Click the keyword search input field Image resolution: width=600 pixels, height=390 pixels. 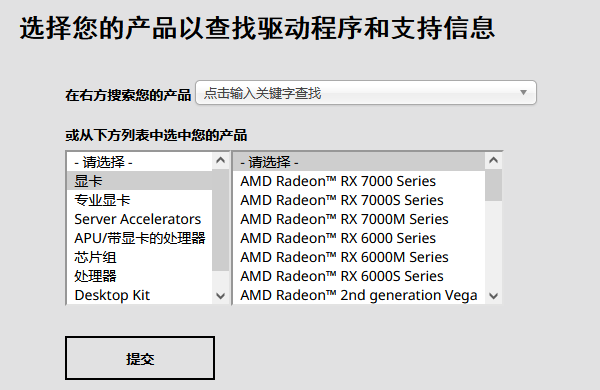(x=366, y=93)
